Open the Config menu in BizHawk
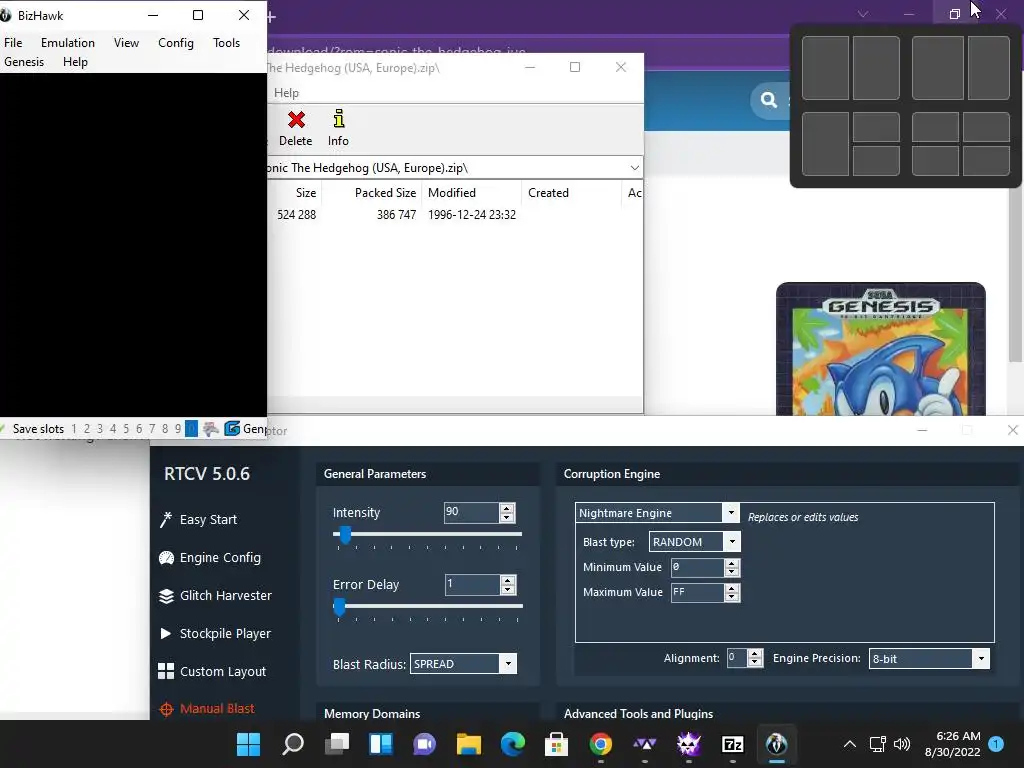The image size is (1024, 768). click(x=176, y=42)
